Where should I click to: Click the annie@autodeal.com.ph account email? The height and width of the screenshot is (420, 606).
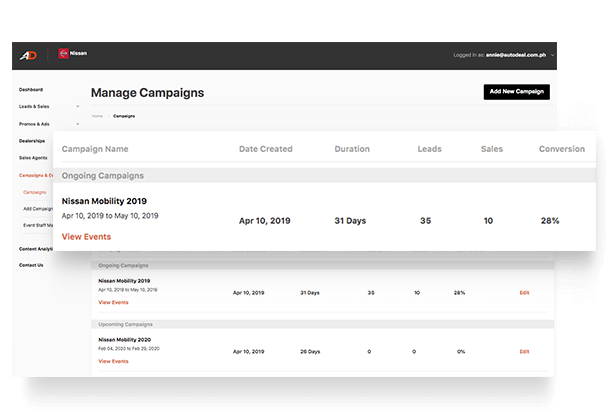pyautogui.click(x=516, y=55)
